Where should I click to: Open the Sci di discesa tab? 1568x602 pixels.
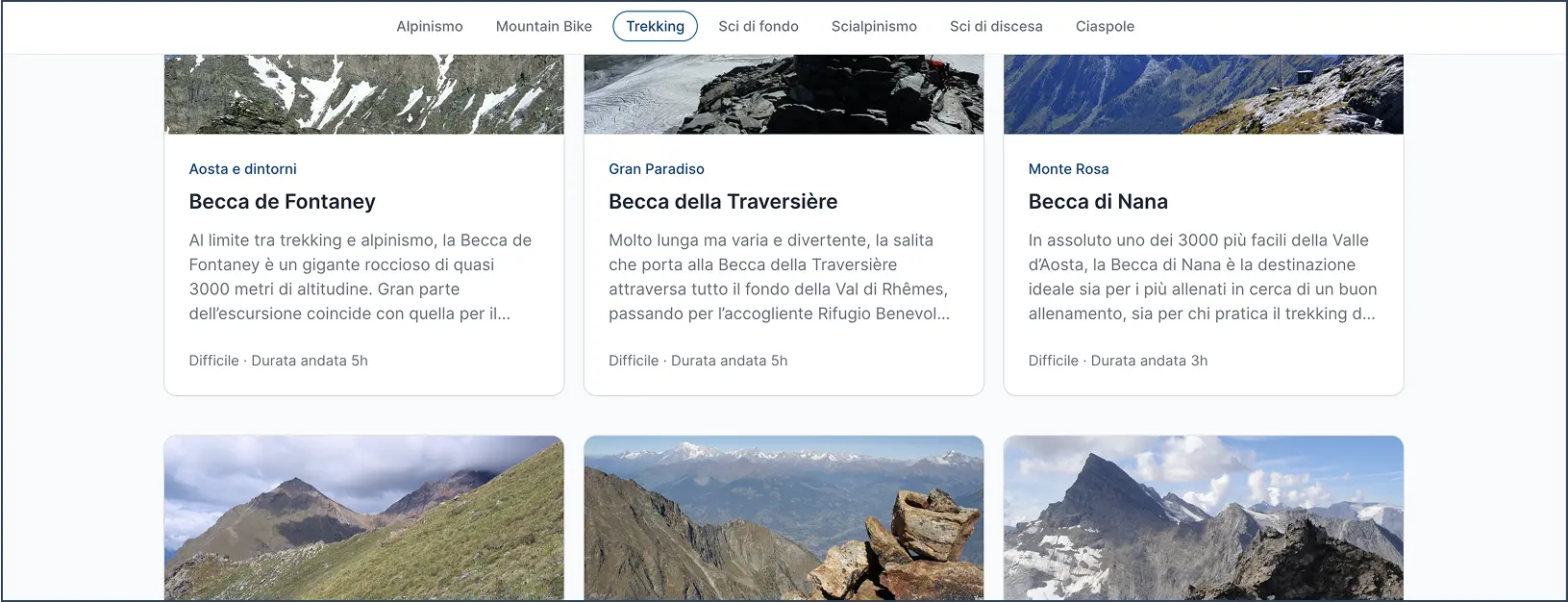(x=996, y=27)
